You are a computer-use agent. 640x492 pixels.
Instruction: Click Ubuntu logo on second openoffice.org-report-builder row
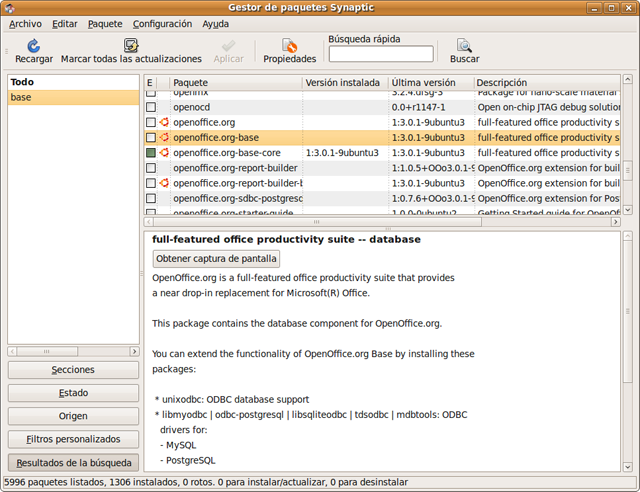pos(164,183)
